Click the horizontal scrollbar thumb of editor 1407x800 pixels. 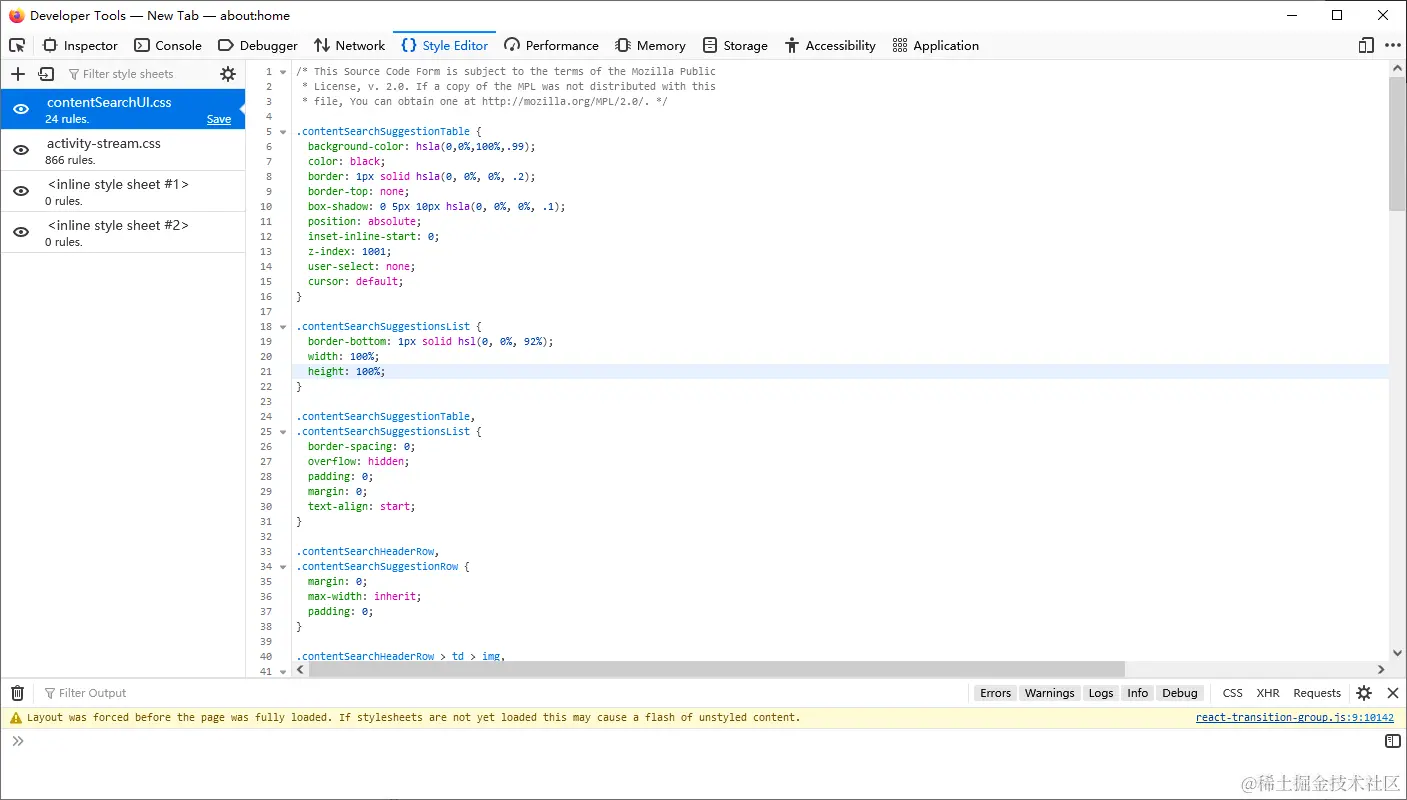point(717,669)
